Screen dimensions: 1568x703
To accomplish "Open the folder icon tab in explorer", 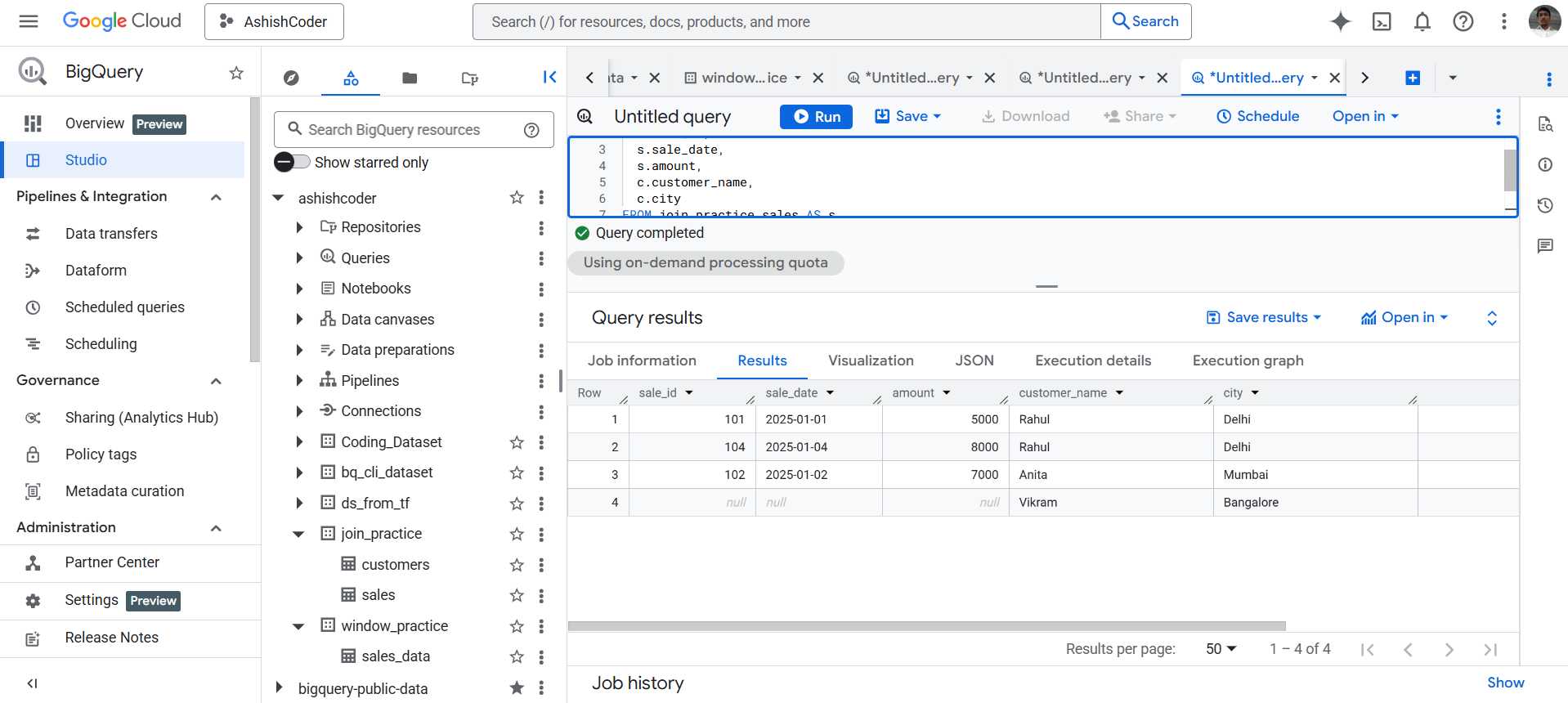I will tap(410, 78).
